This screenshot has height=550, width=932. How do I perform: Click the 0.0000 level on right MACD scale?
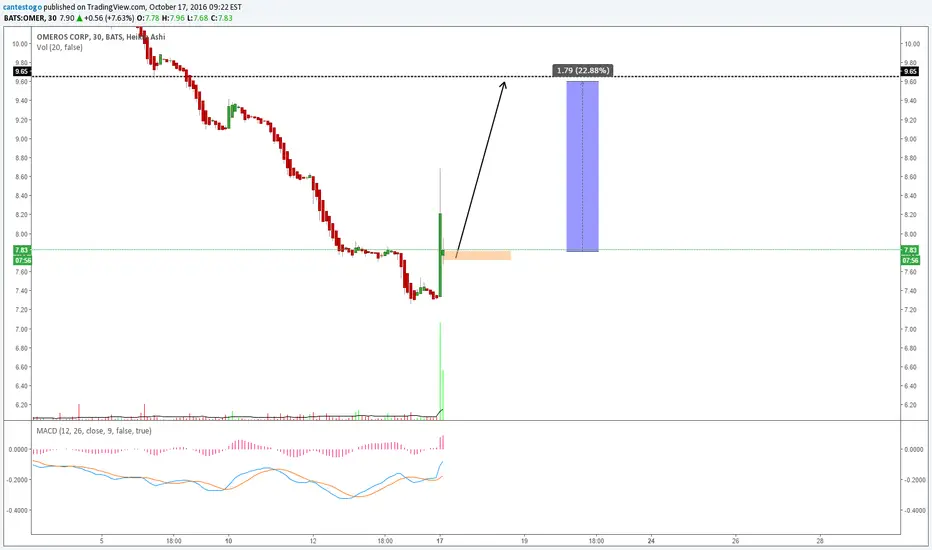914,450
